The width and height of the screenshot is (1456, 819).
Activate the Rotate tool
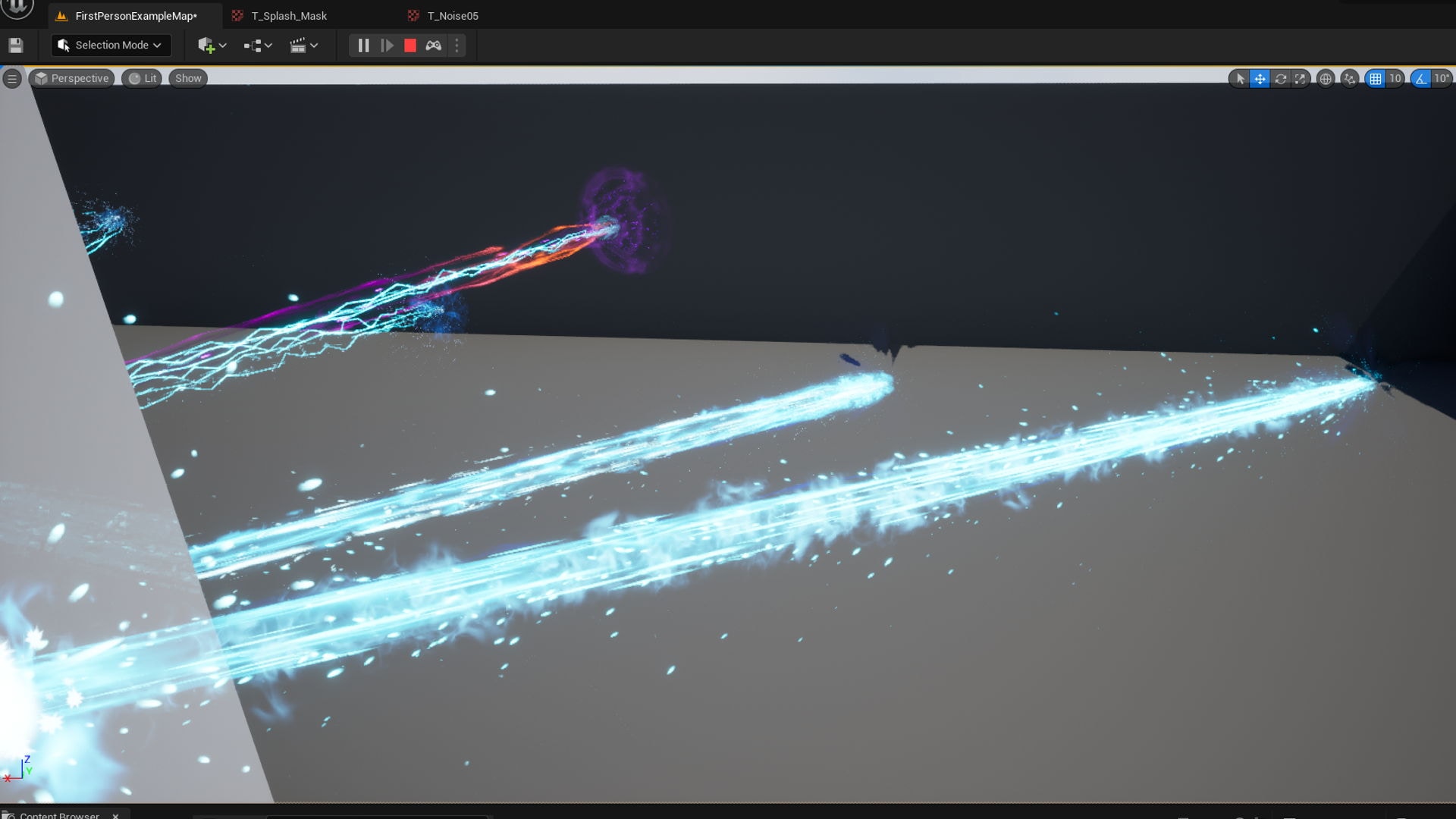click(1282, 78)
